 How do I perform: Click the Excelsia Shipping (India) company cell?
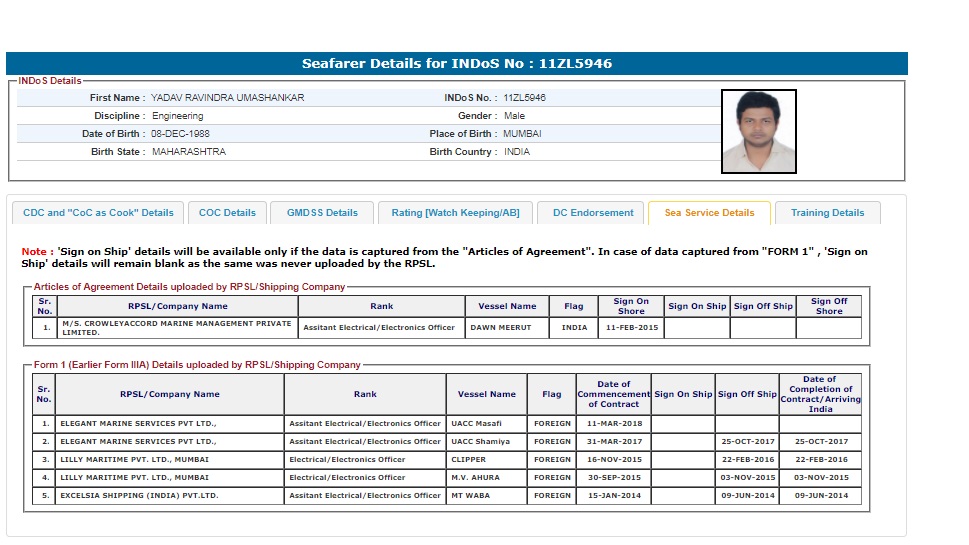coord(139,496)
